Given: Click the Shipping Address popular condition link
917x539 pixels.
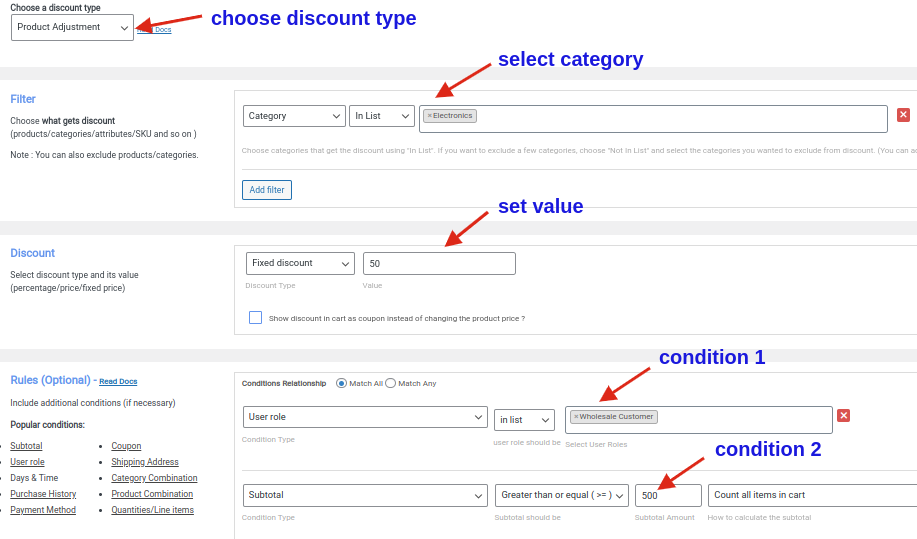Looking at the screenshot, I should 145,462.
